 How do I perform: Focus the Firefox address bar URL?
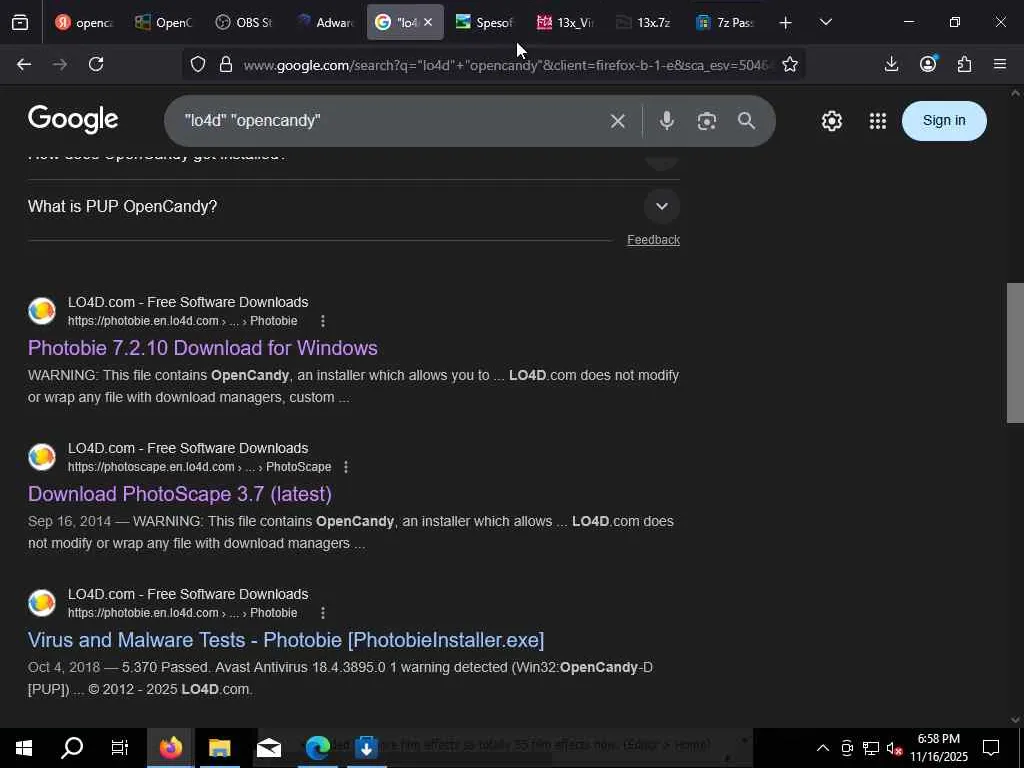click(507, 65)
